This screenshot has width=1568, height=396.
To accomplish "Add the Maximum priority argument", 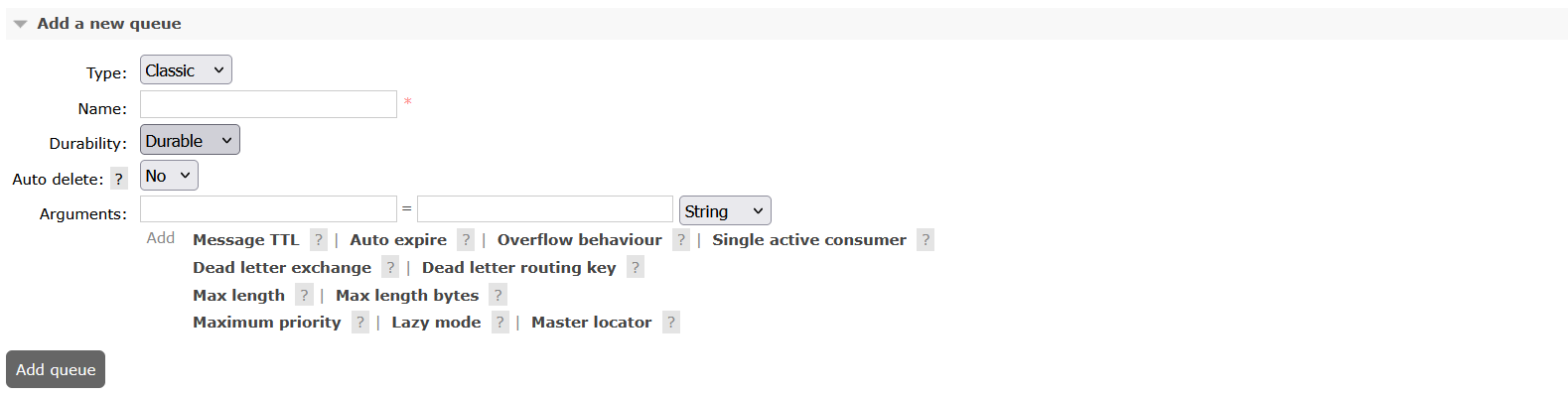I will point(267,322).
